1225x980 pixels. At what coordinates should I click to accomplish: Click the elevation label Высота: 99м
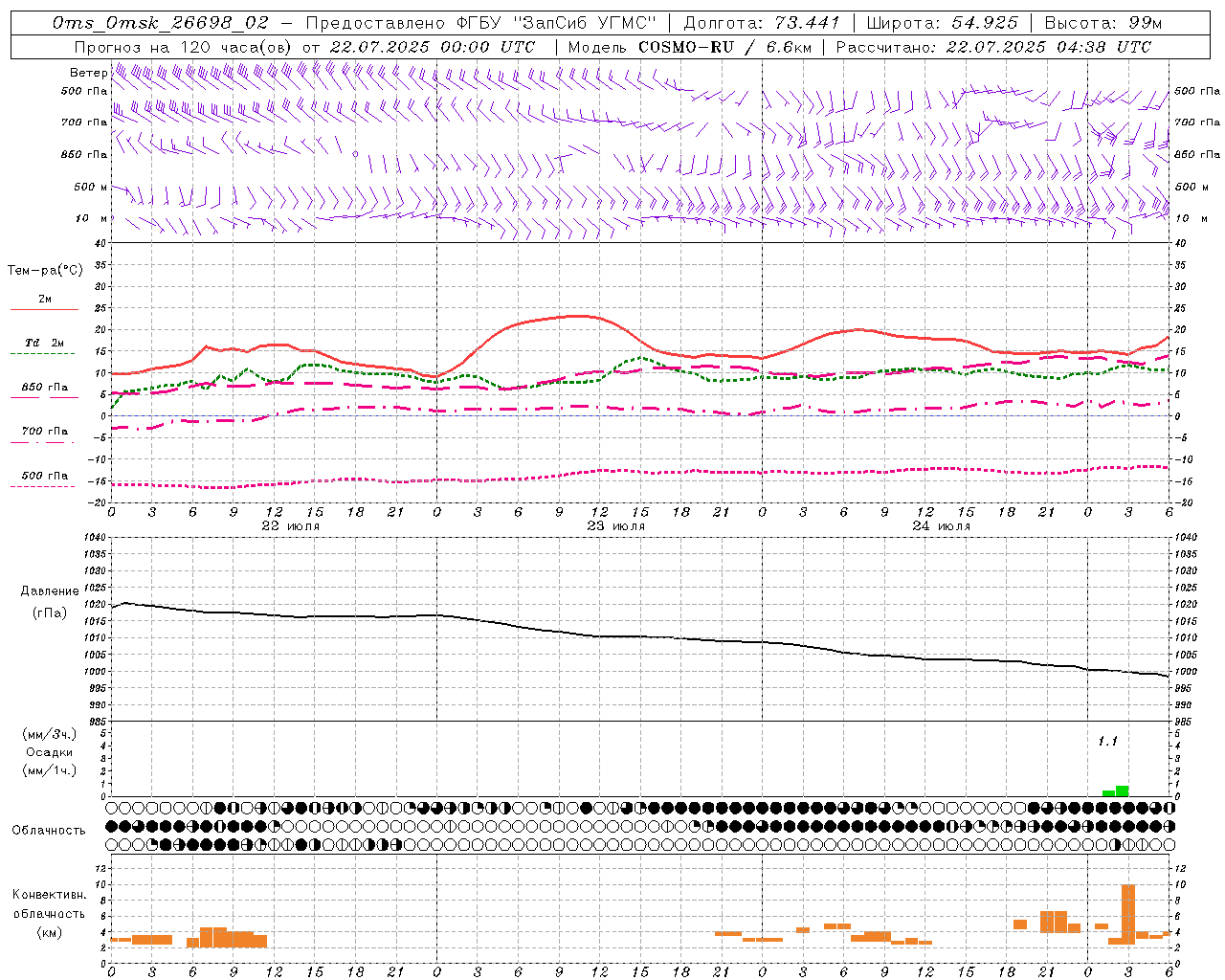click(x=1103, y=23)
